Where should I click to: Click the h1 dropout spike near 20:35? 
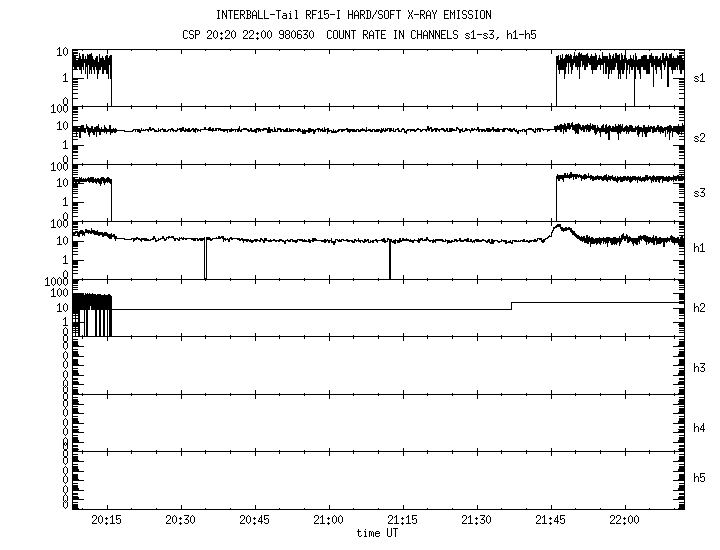205,258
